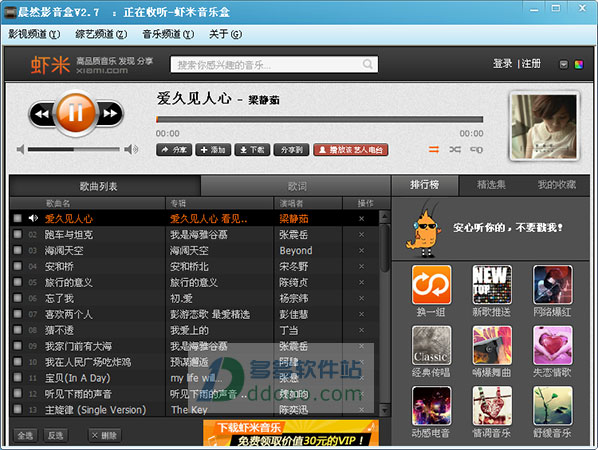Open the album cover thumbnail

point(544,127)
